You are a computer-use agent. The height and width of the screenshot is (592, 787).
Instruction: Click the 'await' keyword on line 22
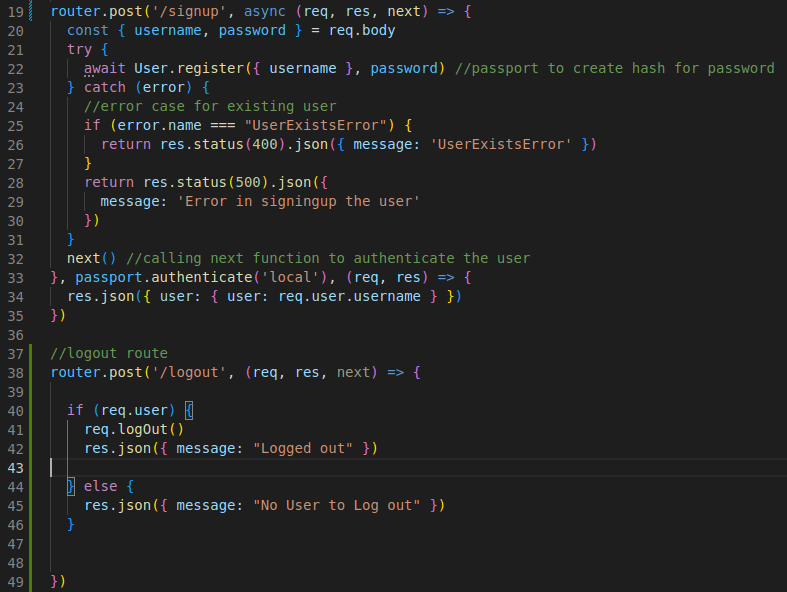pyautogui.click(x=104, y=68)
